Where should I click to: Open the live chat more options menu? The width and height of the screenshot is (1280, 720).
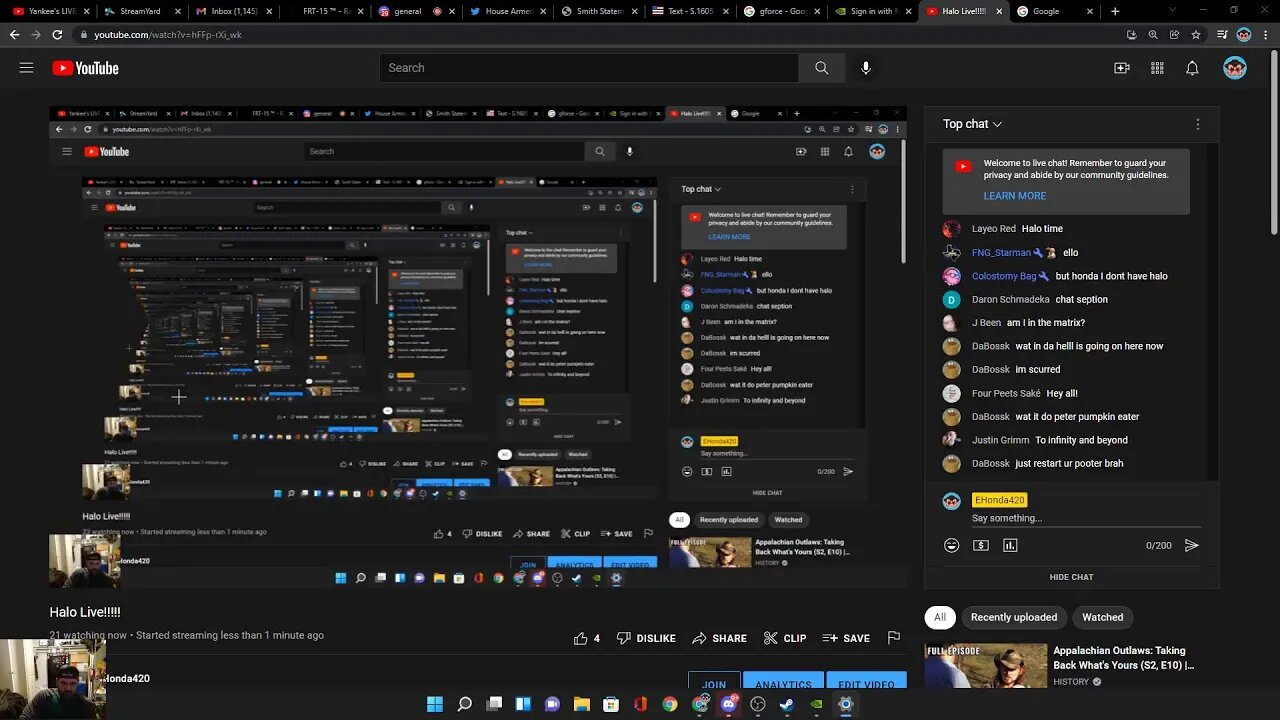pos(1198,124)
